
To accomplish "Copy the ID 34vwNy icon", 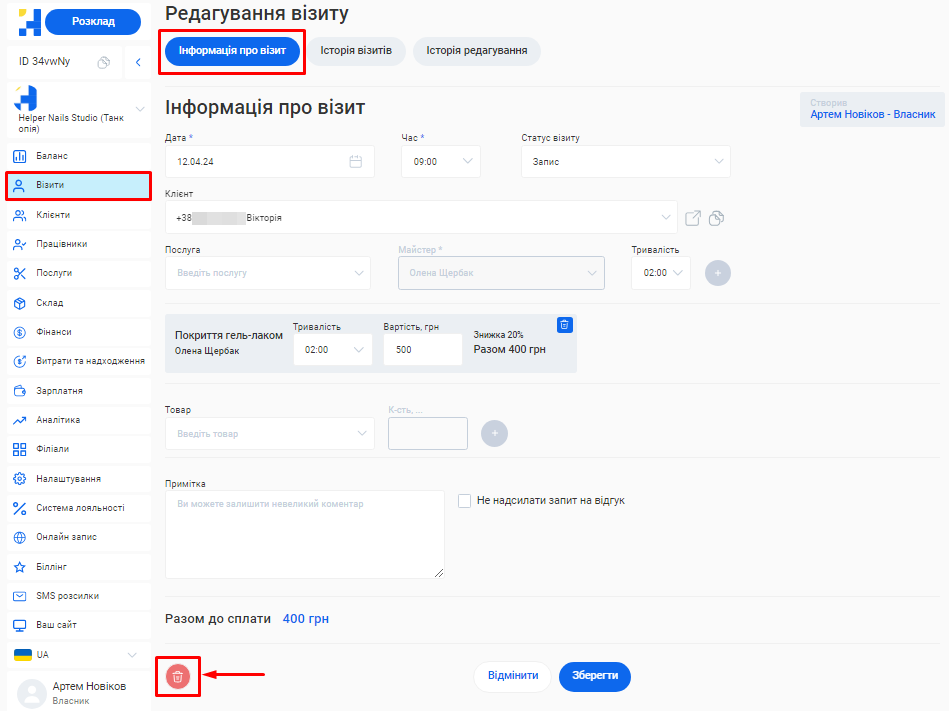I will pos(104,62).
